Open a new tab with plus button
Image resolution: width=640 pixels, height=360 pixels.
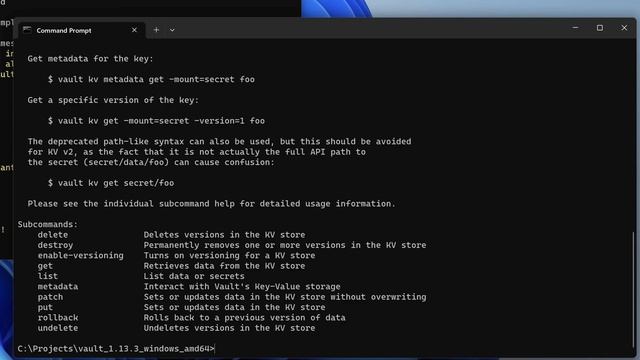click(156, 30)
